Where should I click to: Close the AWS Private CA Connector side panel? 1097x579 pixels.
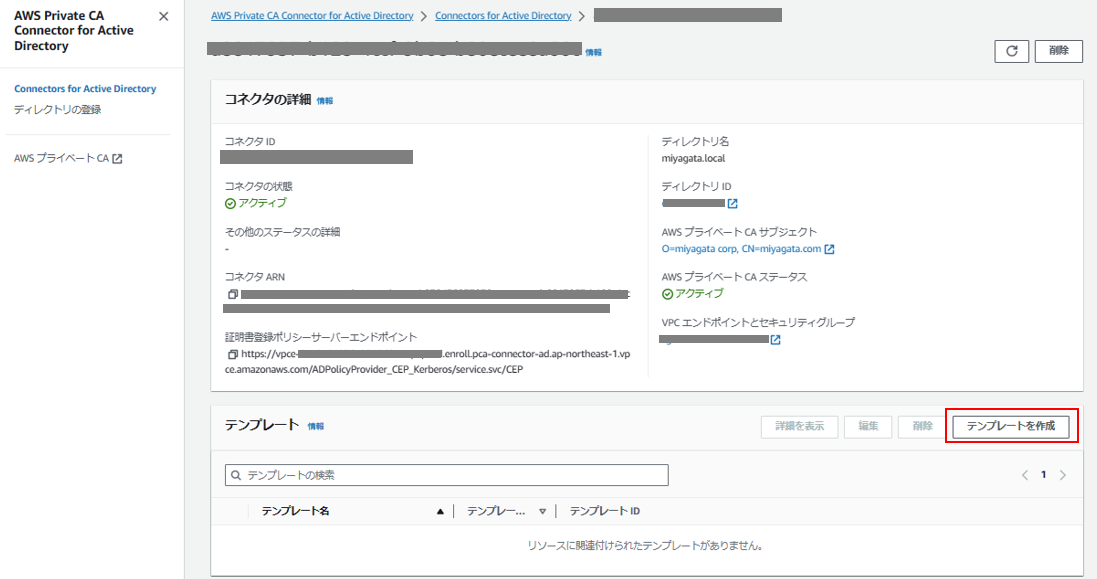click(164, 16)
